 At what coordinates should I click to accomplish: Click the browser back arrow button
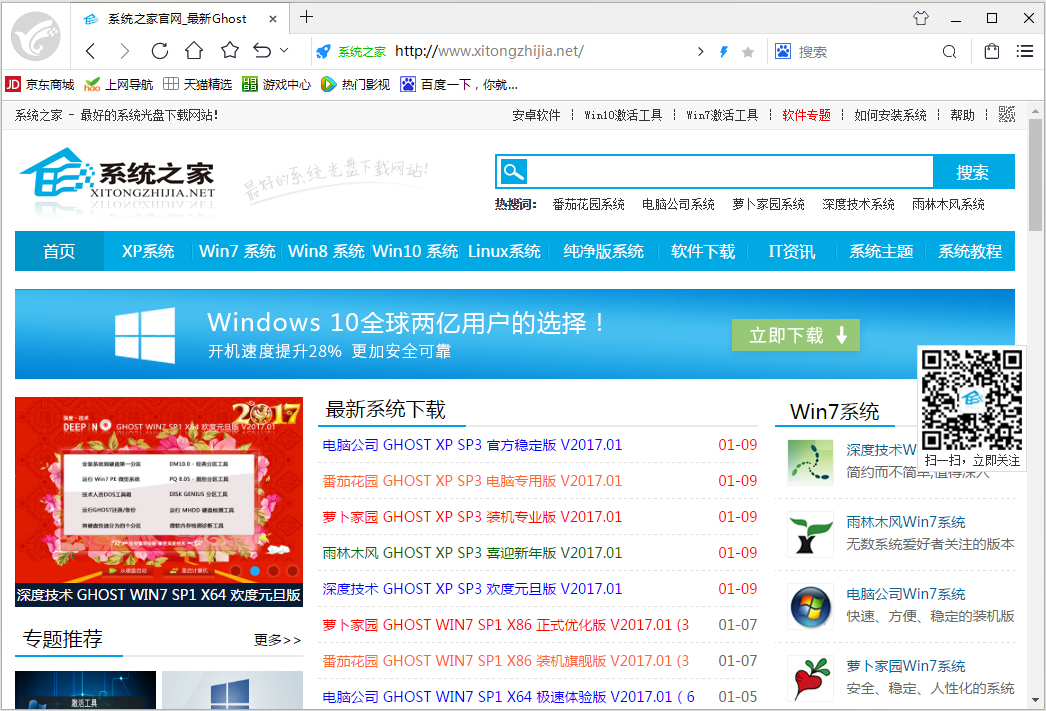pos(91,51)
